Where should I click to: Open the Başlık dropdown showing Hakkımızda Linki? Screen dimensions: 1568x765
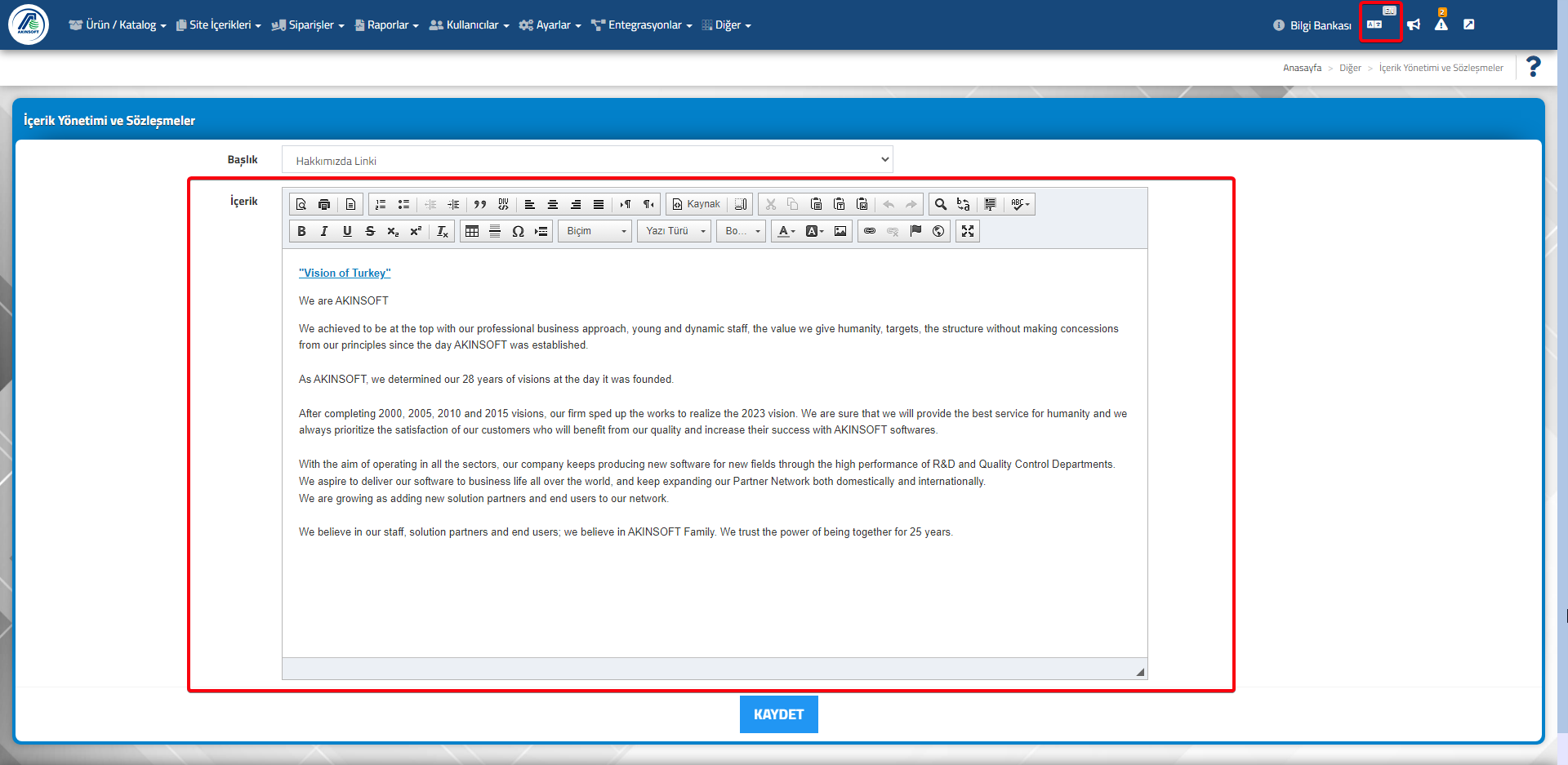point(587,160)
